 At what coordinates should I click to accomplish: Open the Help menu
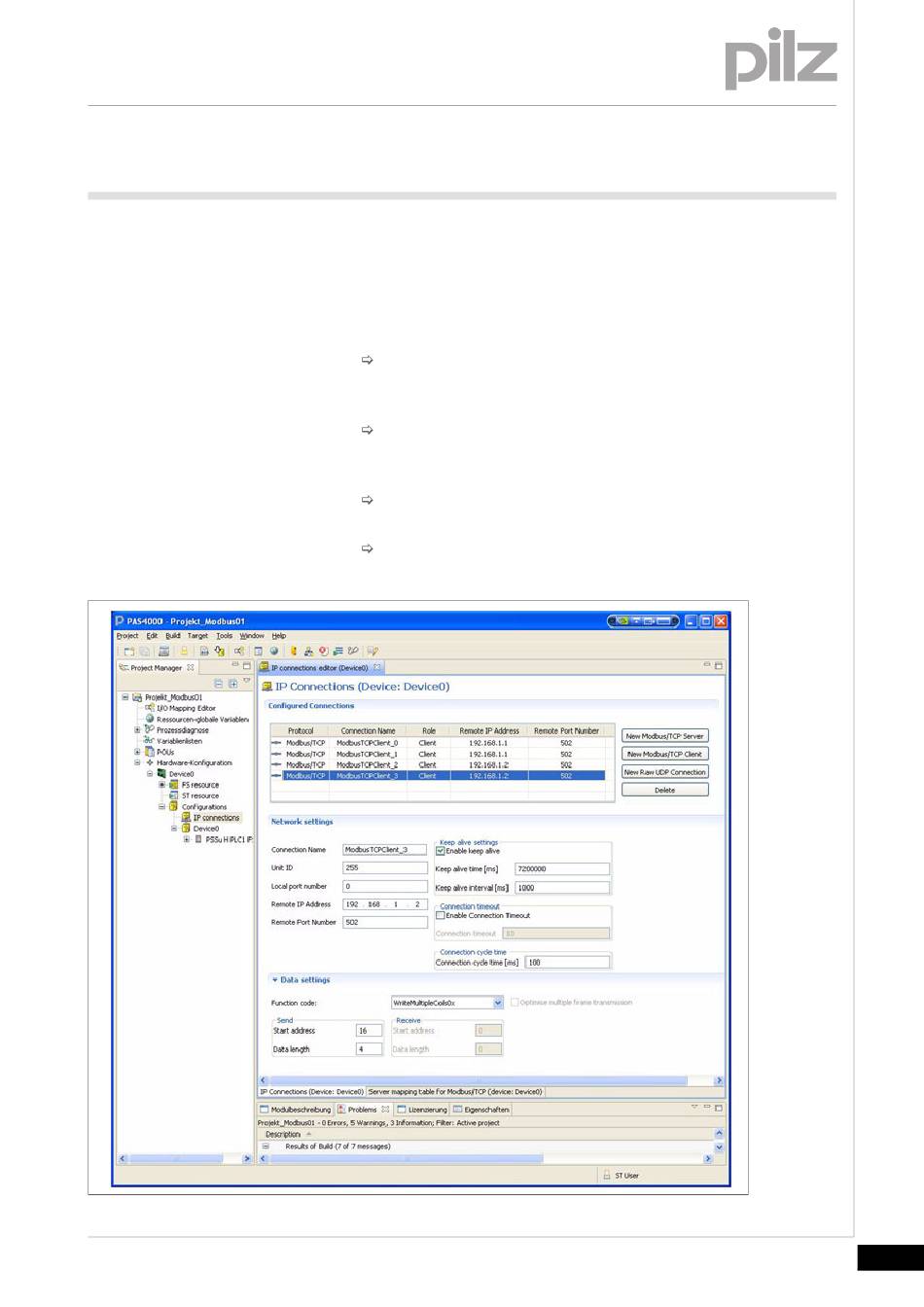click(279, 636)
